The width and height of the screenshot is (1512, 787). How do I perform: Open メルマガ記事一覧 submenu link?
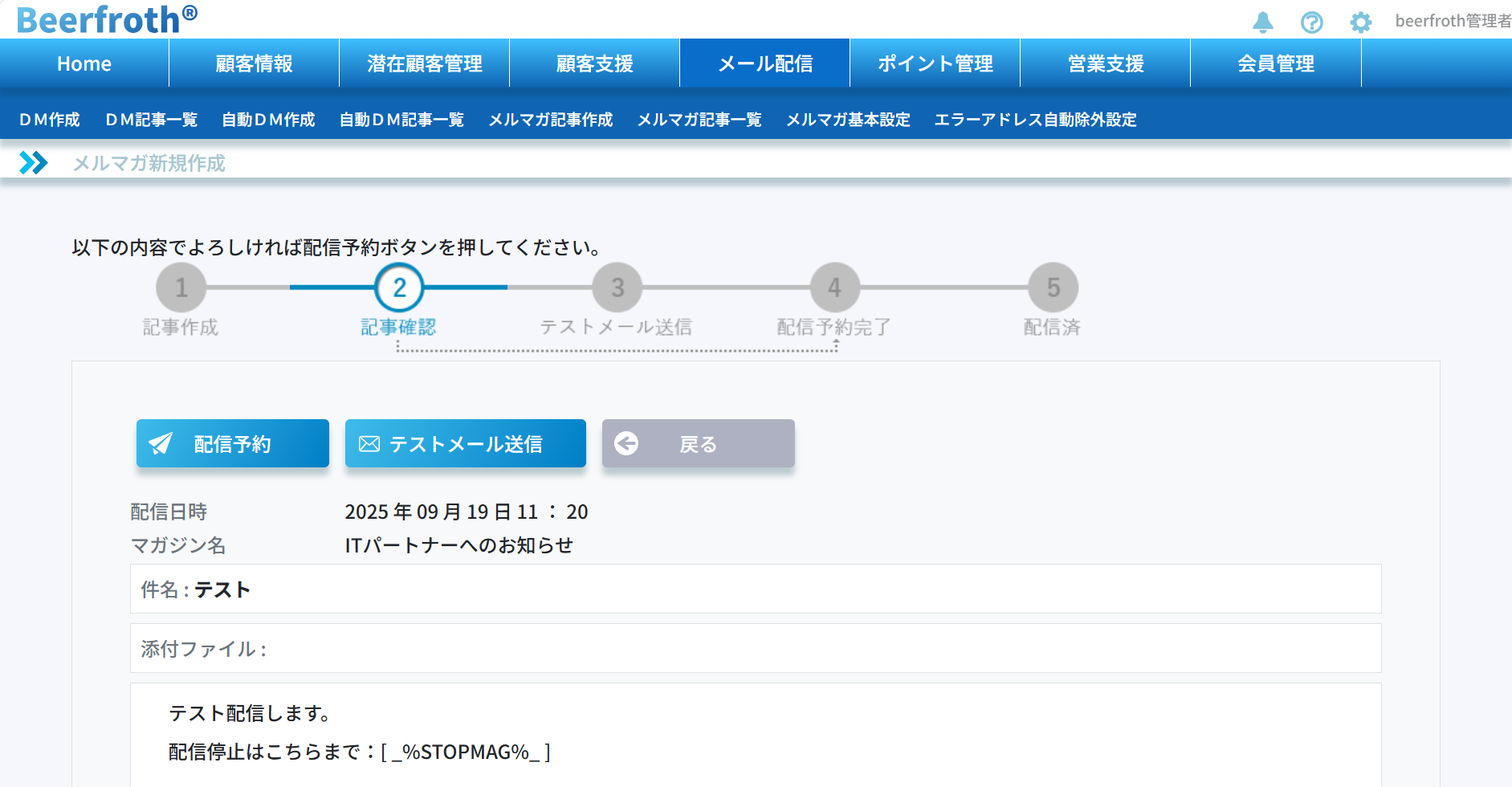[x=699, y=120]
